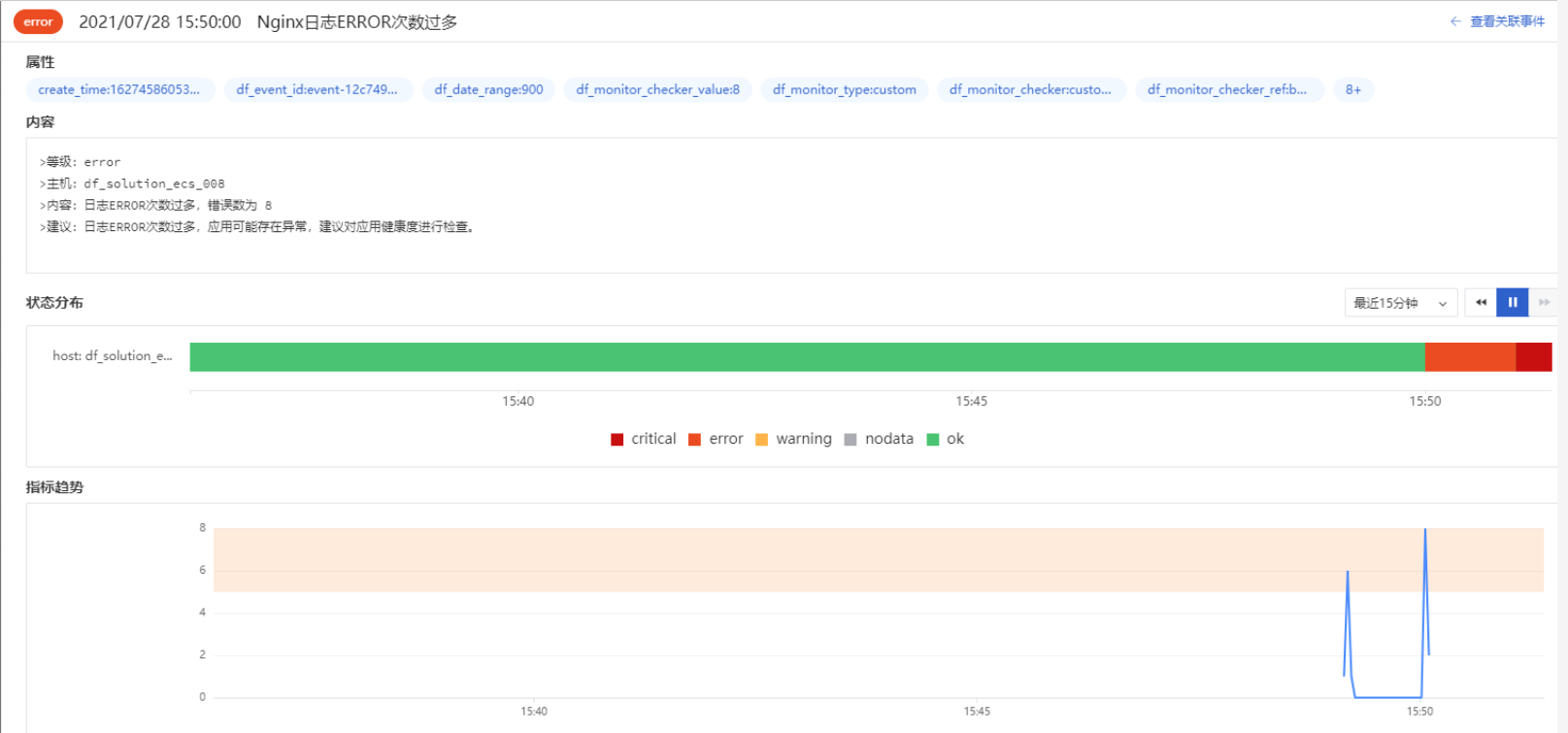Screen dimensions: 1568x733
Task: Toggle the critical series in the legend
Action: (644, 439)
